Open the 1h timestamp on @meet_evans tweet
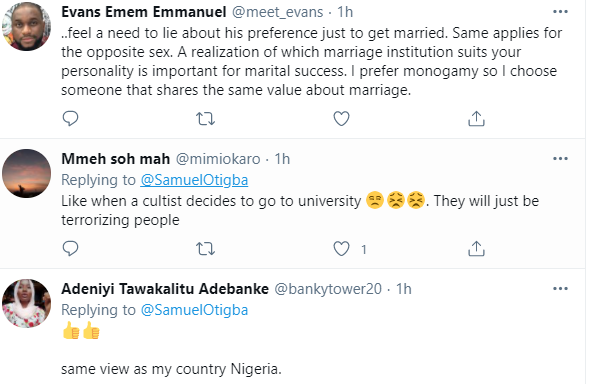Screen dimensions: 591x384 [x=344, y=12]
